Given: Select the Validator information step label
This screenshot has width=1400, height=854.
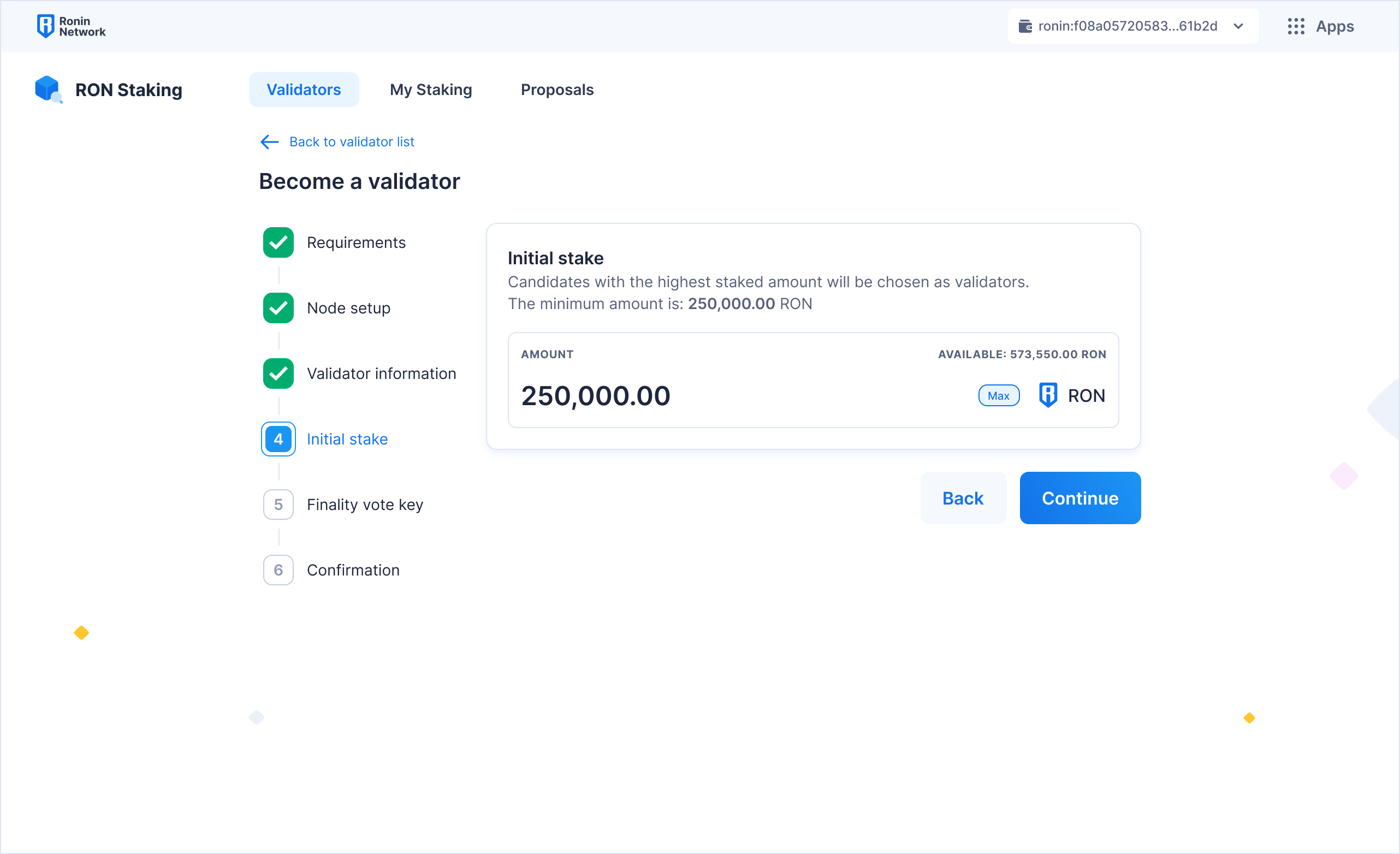Looking at the screenshot, I should pos(382,373).
